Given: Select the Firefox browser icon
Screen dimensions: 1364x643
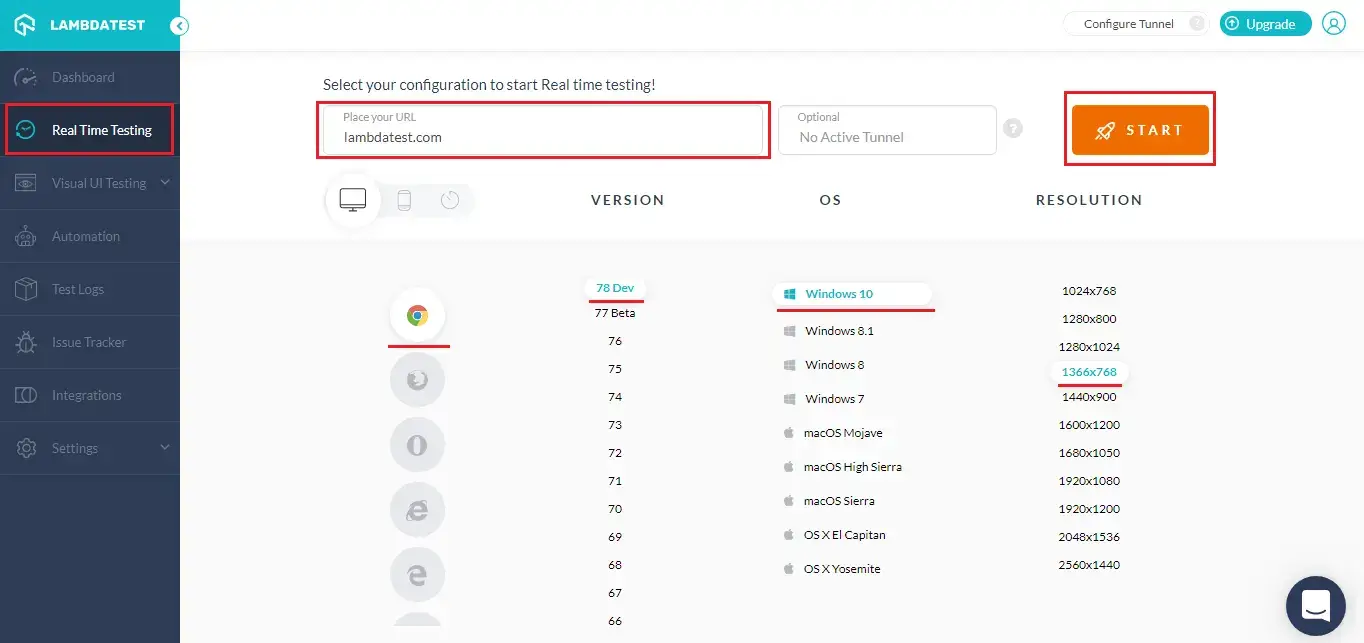Looking at the screenshot, I should click(417, 380).
